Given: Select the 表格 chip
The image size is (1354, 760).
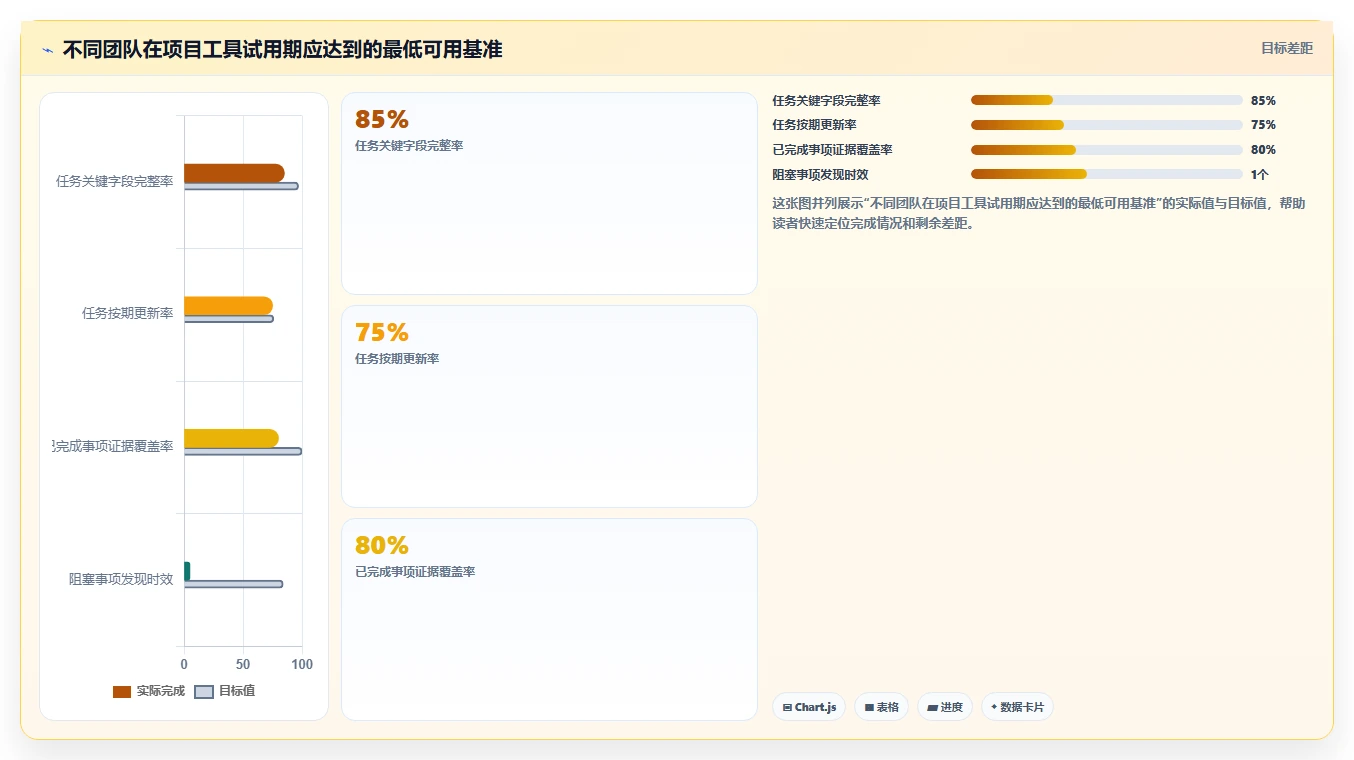Looking at the screenshot, I should coord(881,707).
